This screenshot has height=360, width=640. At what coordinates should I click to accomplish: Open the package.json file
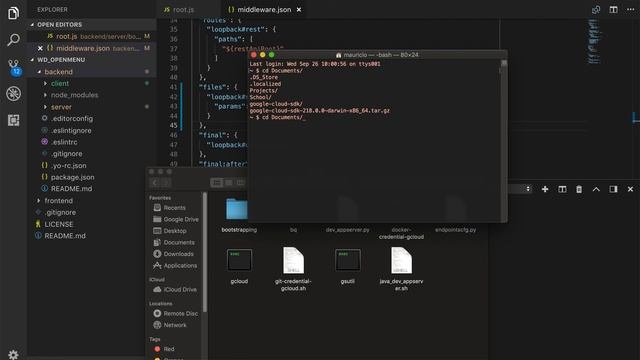(x=73, y=177)
